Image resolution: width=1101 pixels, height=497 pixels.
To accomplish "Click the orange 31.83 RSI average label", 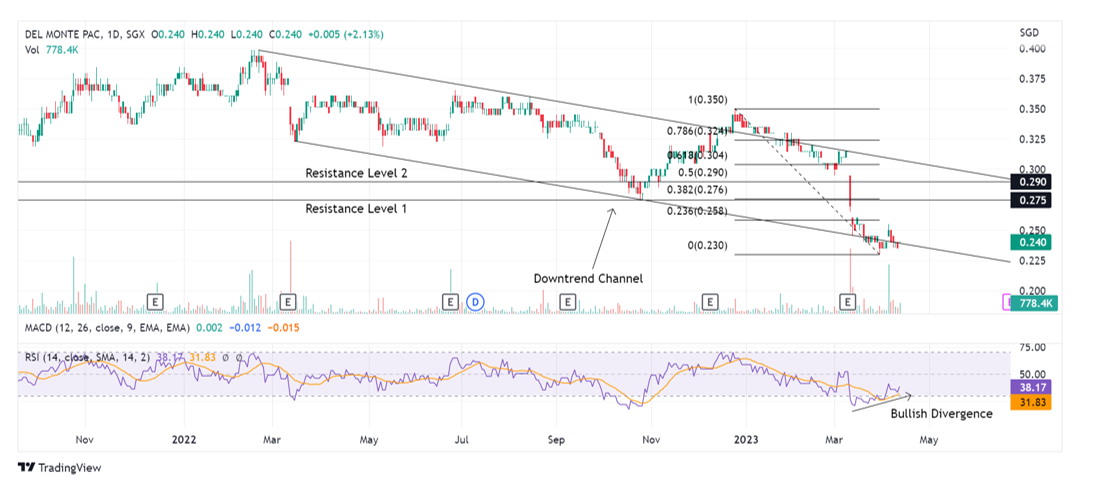I will point(1031,403).
